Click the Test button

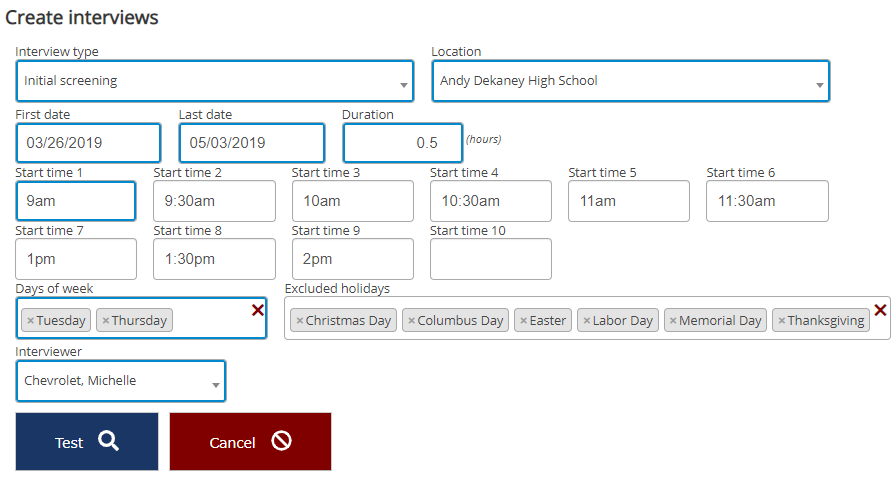tap(87, 442)
